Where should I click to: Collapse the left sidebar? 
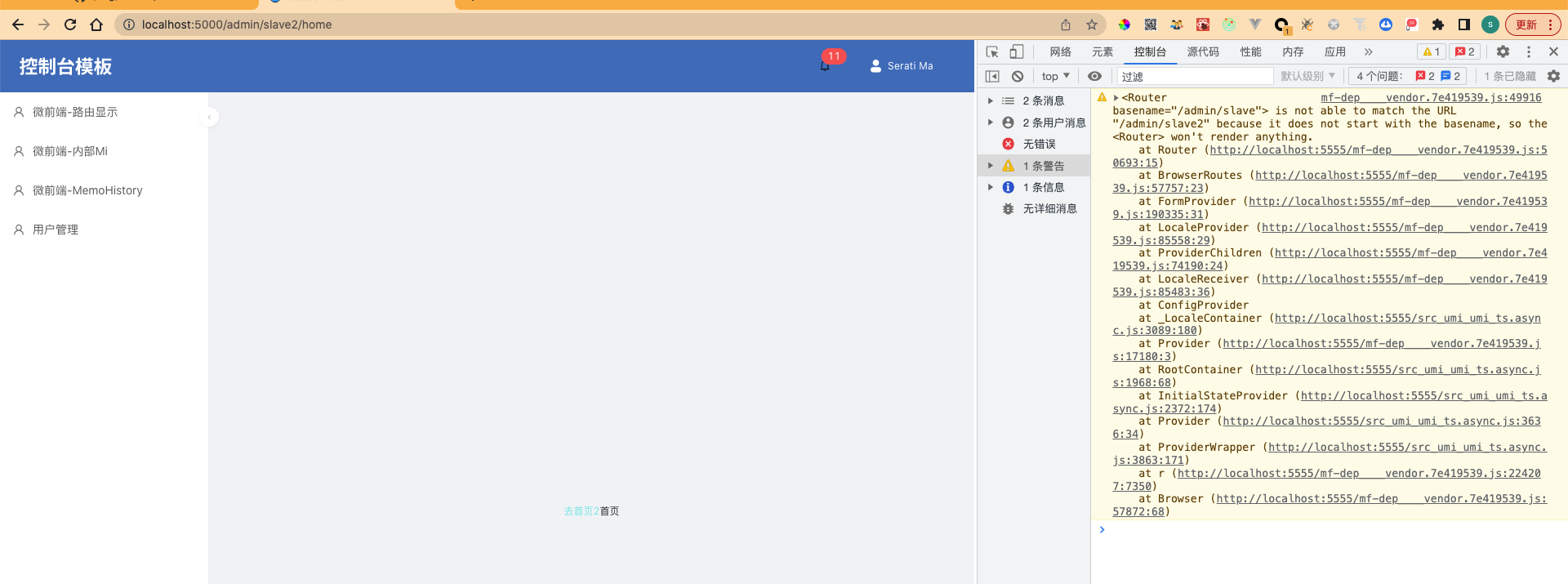click(x=209, y=117)
